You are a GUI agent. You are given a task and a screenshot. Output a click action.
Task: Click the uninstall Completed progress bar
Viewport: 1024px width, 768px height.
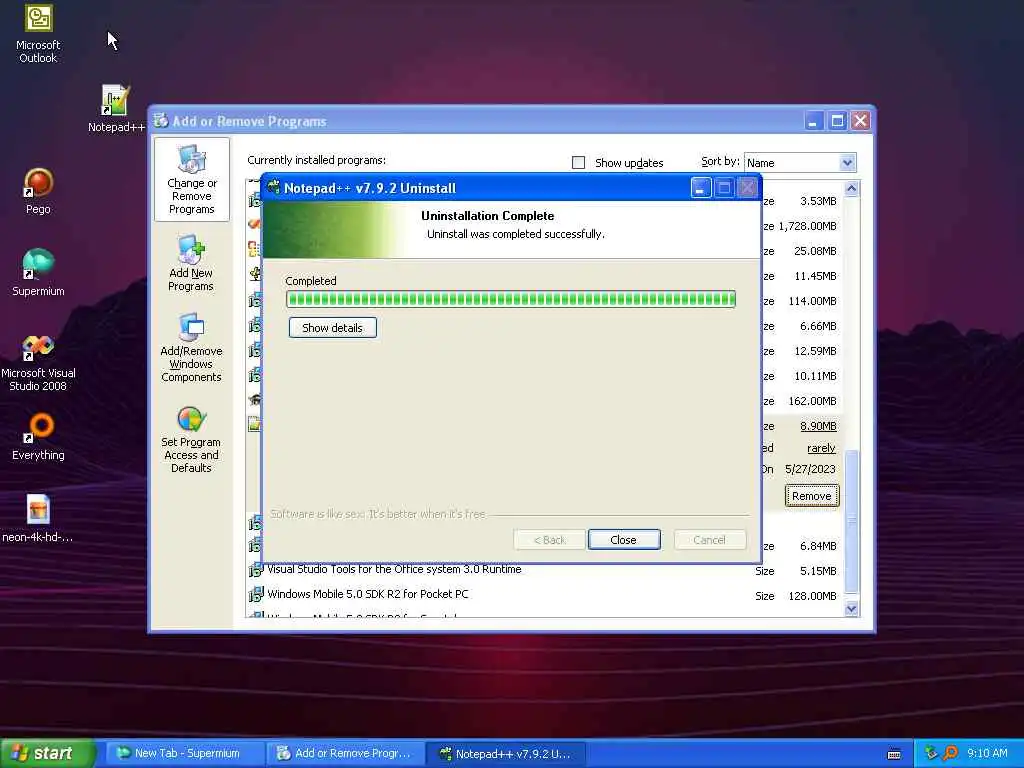tap(511, 299)
